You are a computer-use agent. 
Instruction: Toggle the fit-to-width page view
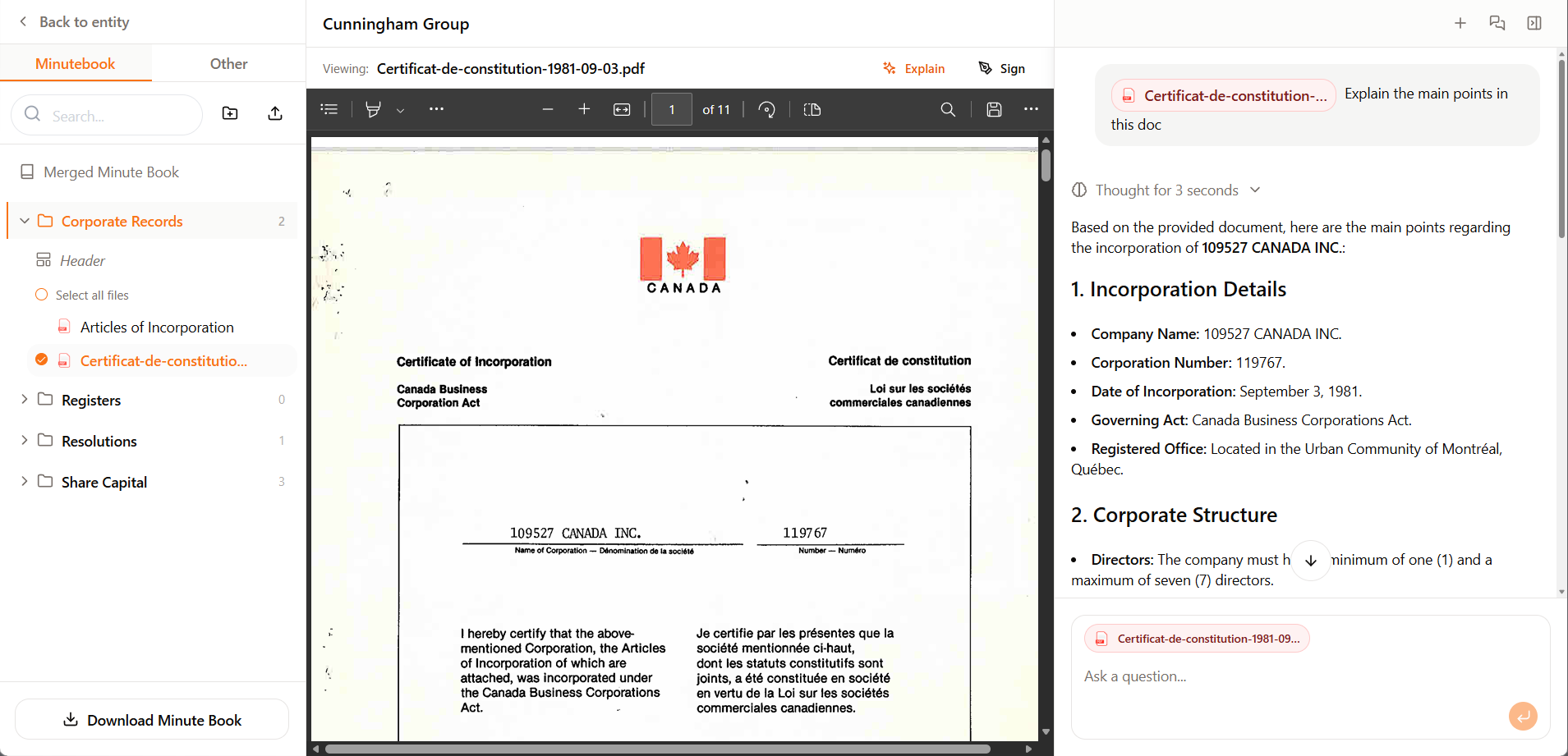point(622,109)
